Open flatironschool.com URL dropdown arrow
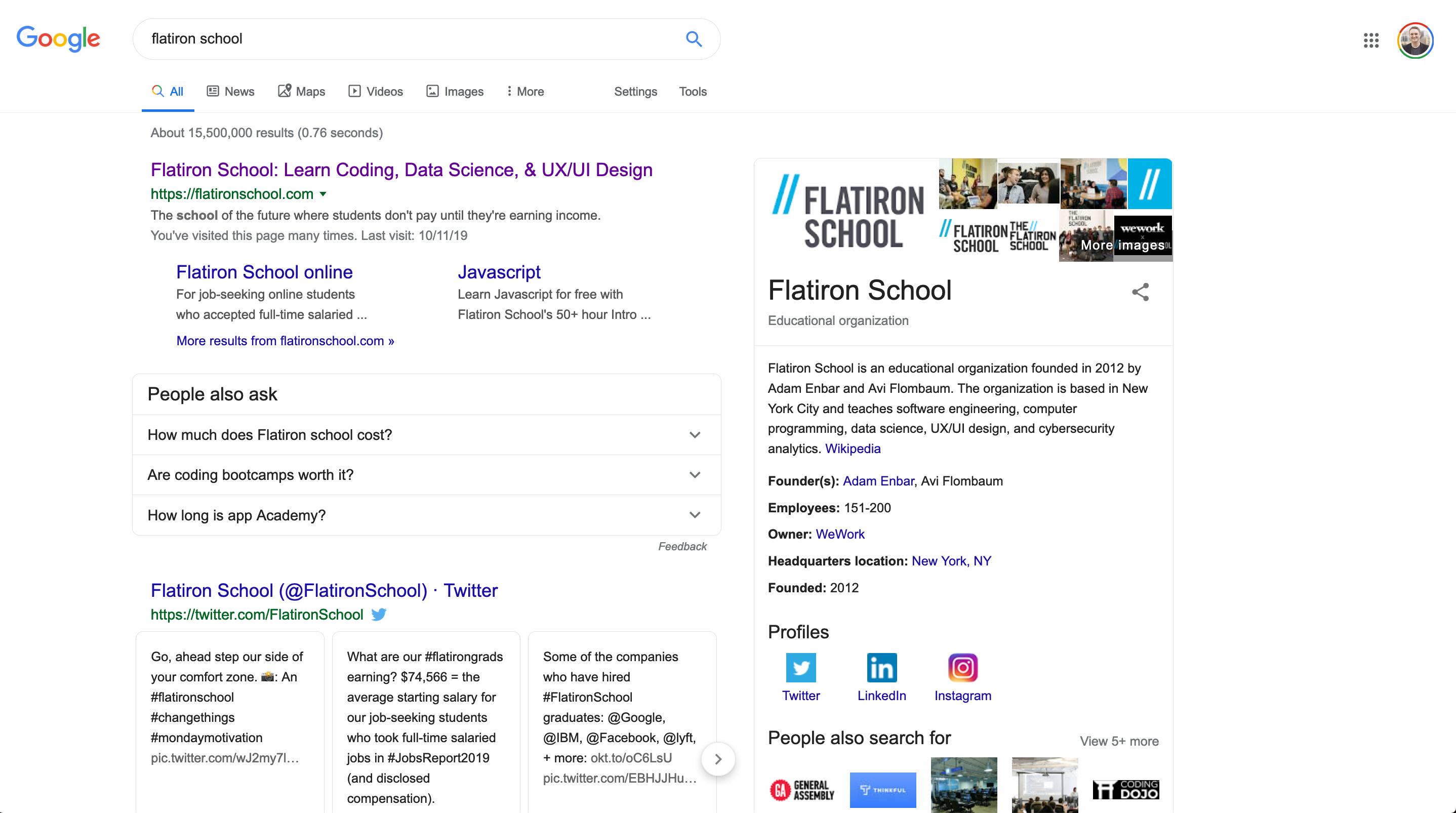 pos(323,194)
